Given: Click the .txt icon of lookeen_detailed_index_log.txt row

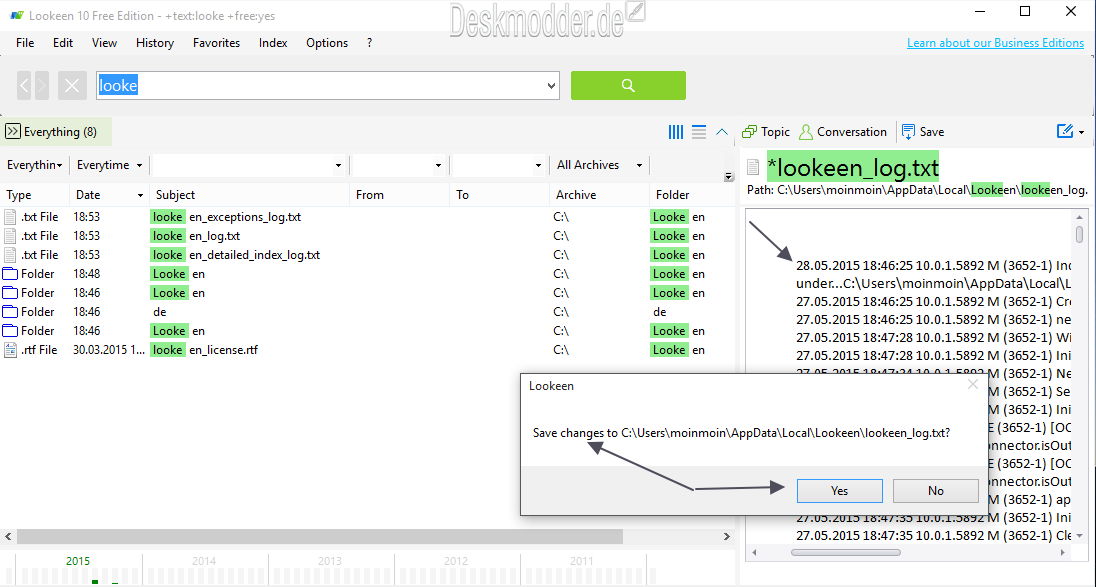Looking at the screenshot, I should (10, 255).
